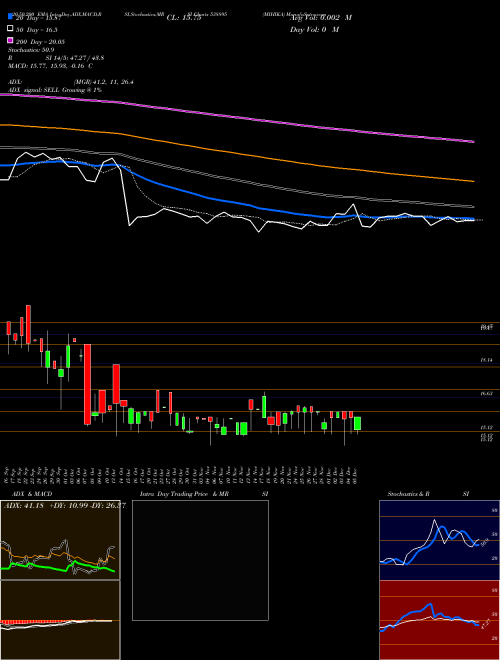Click the 'Day Vol: 0 M' label
Viewport: 500px width, 660px height.
pyautogui.click(x=314, y=29)
